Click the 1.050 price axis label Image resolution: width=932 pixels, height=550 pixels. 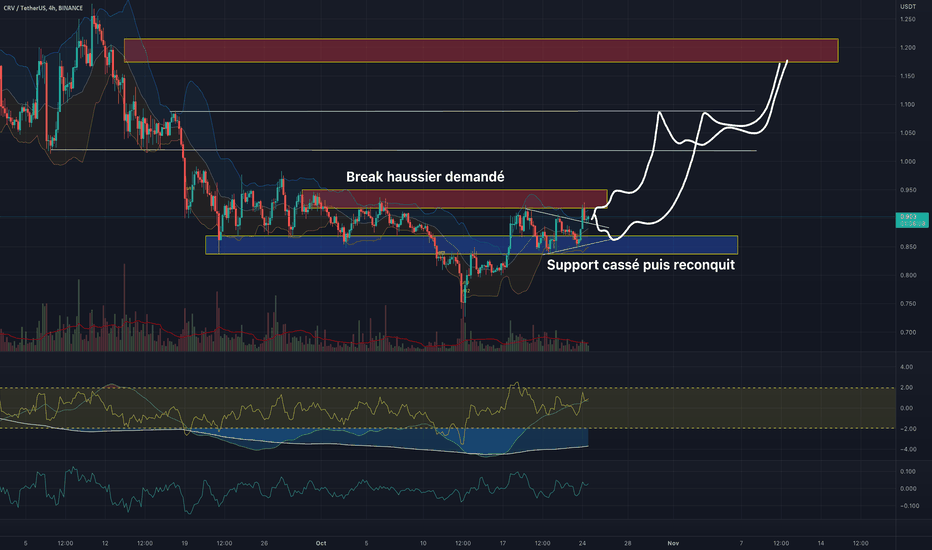(x=908, y=133)
